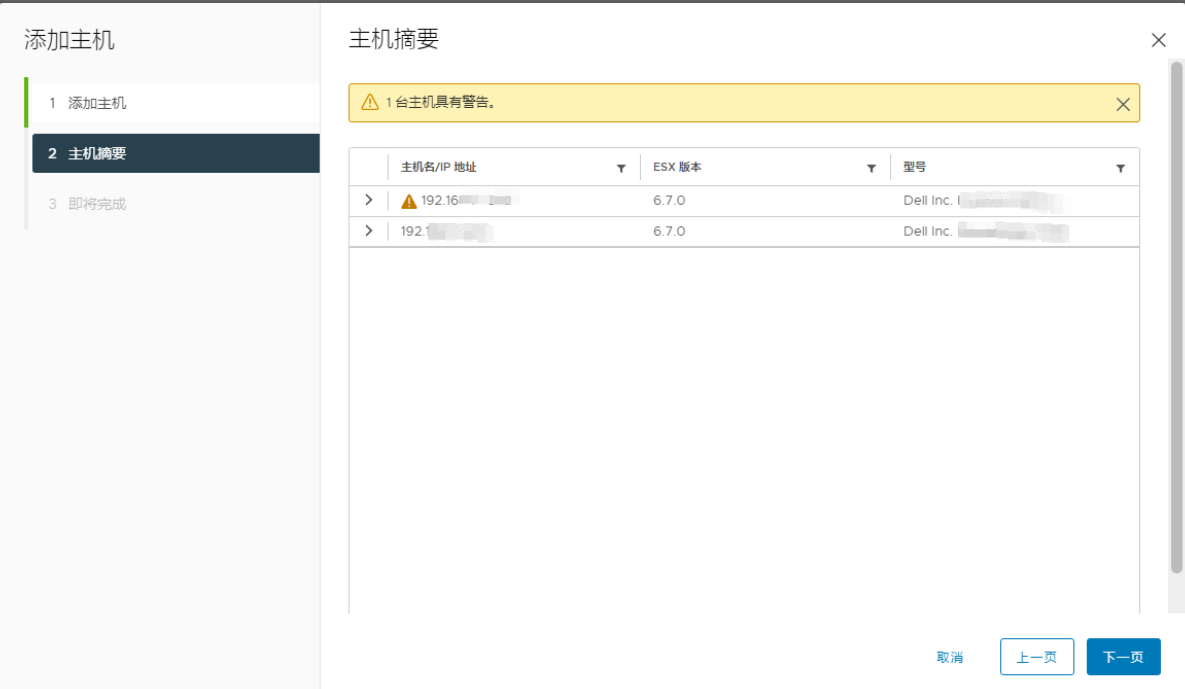Viewport: 1185px width, 689px height.
Task: Click the 上一页 button
Action: coord(1037,657)
